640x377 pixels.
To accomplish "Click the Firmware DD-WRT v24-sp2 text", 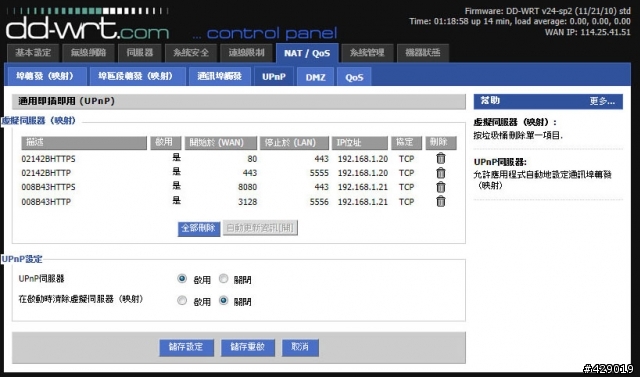I will [x=547, y=11].
